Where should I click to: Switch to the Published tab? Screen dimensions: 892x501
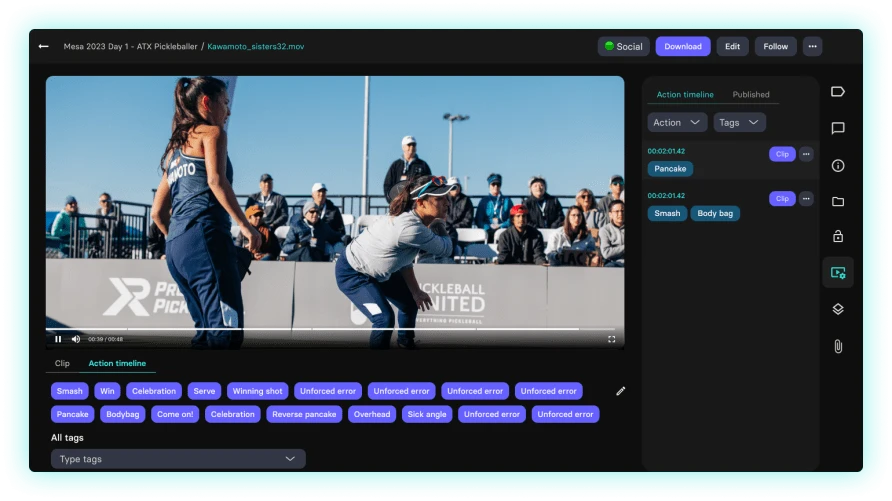click(750, 95)
